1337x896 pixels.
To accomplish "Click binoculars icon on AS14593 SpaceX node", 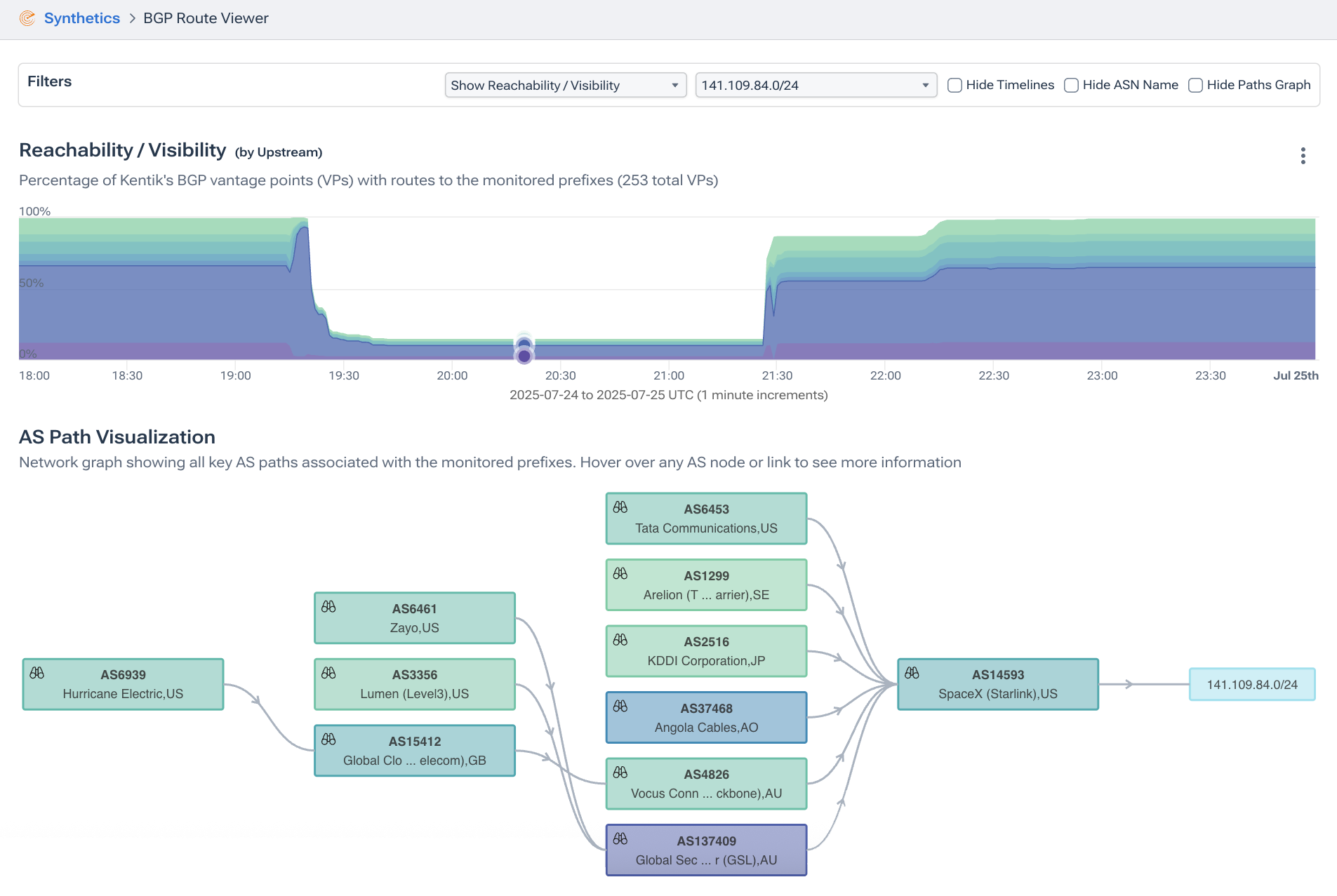I will pos(912,673).
